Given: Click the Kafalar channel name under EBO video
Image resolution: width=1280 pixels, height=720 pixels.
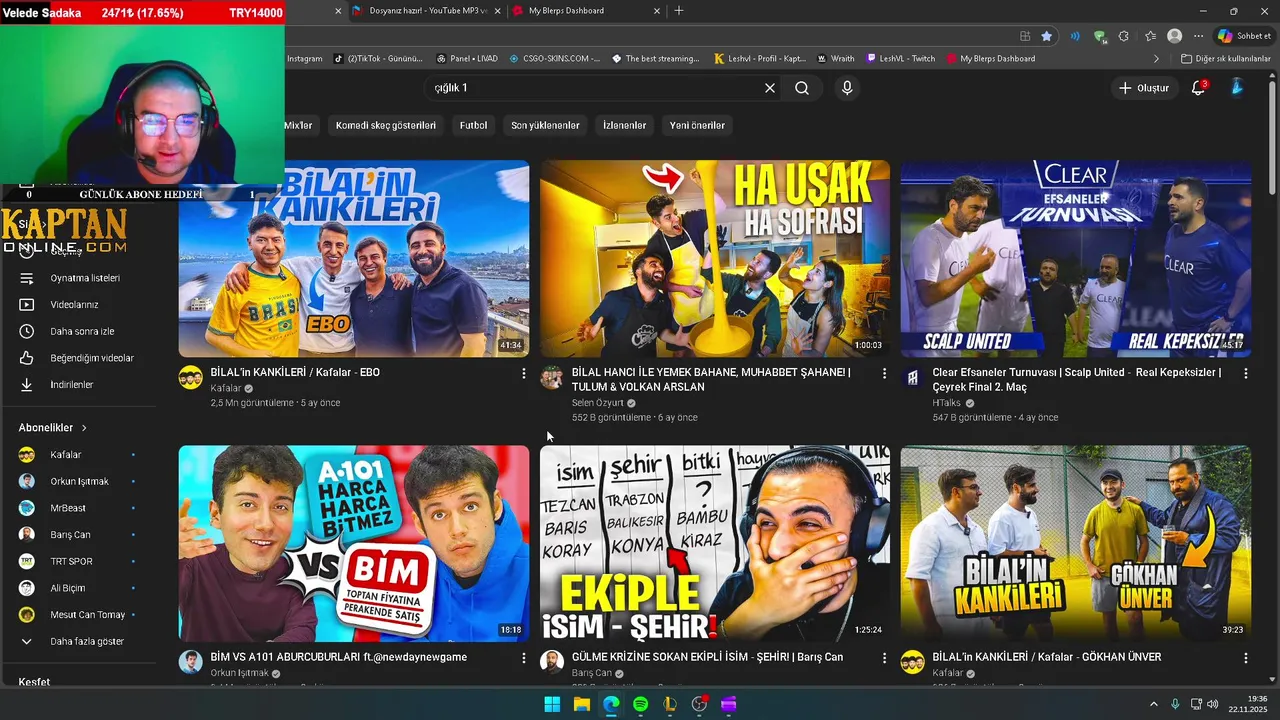Looking at the screenshot, I should 226,388.
